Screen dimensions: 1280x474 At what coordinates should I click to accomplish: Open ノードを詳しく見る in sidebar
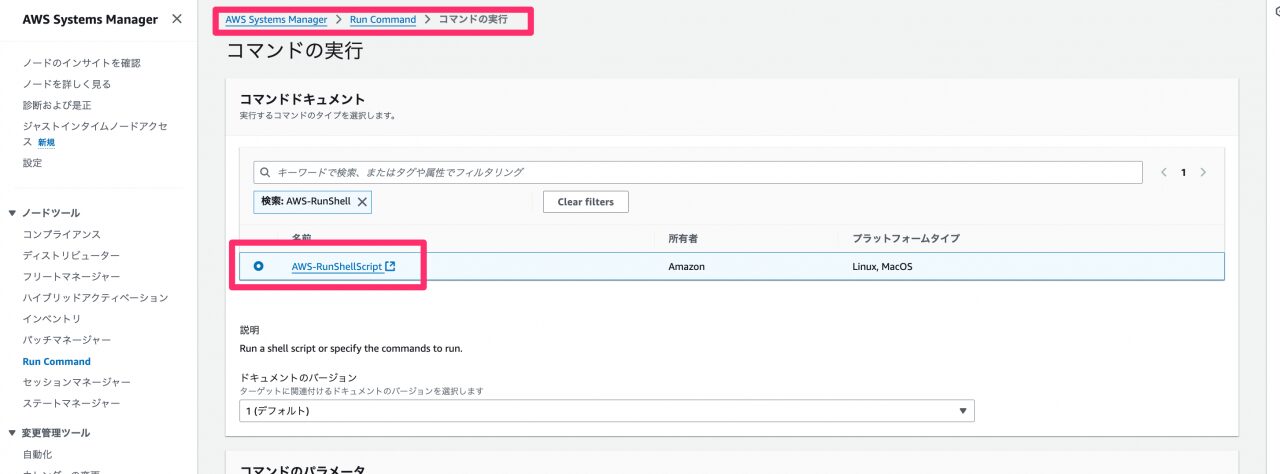(x=67, y=84)
